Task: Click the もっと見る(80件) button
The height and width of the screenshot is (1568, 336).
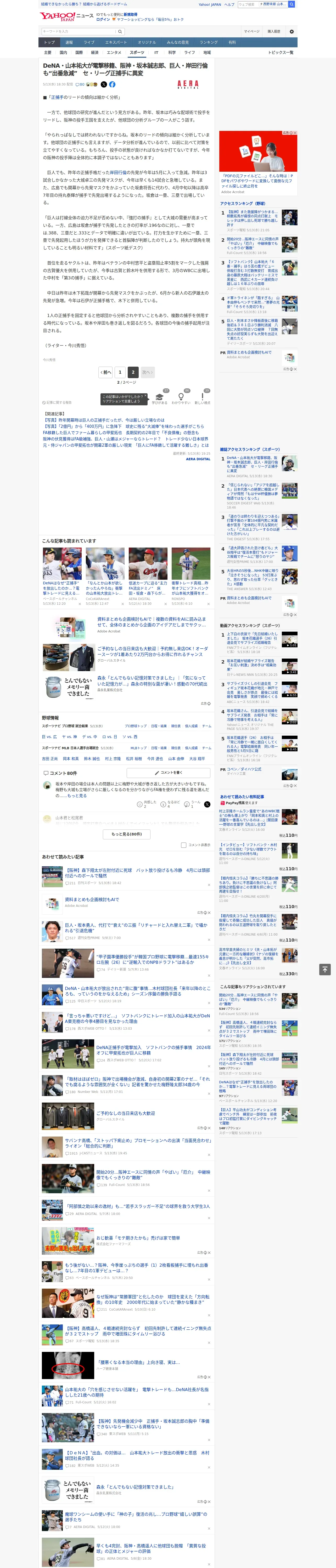Action: pyautogui.click(x=127, y=834)
